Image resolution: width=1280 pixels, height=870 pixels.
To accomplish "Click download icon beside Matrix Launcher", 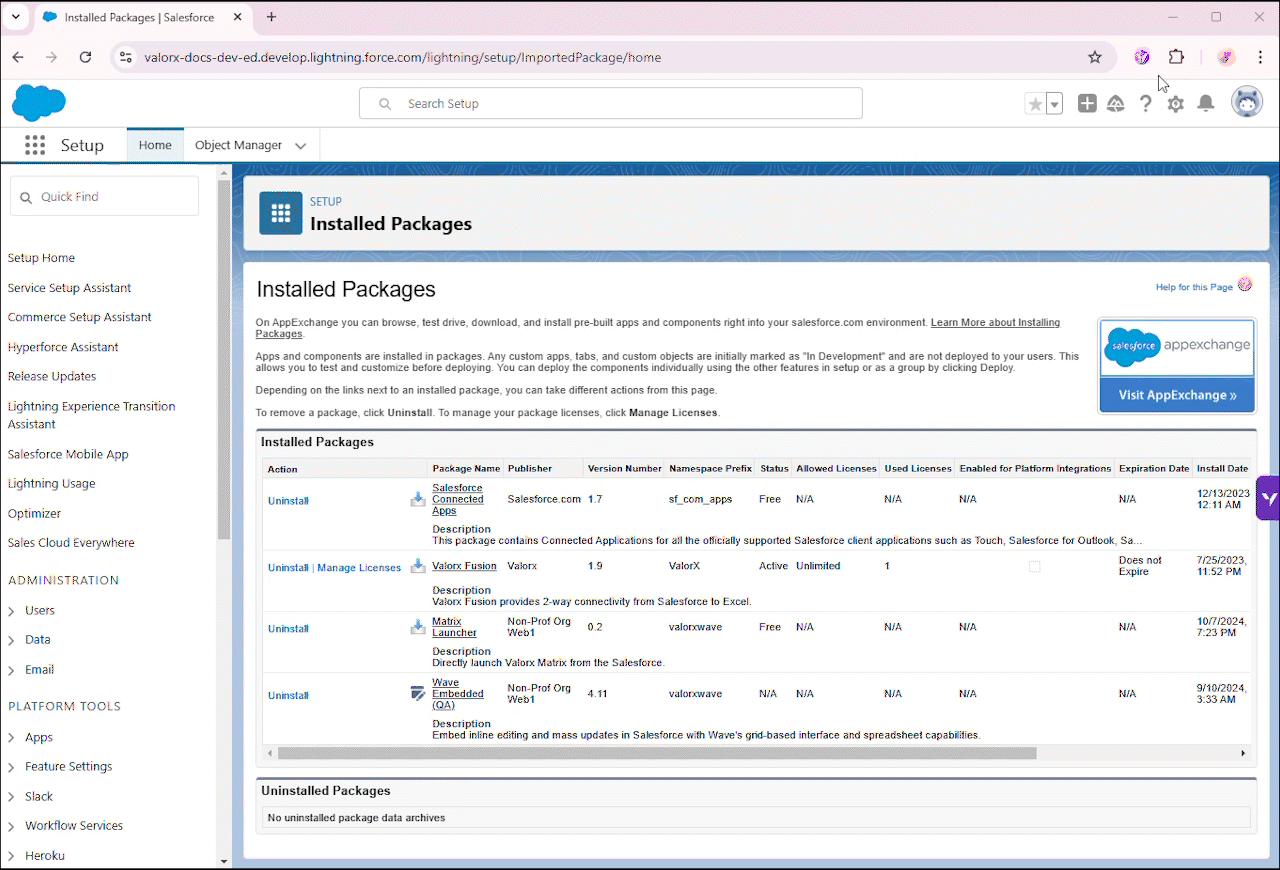I will [x=418, y=627].
